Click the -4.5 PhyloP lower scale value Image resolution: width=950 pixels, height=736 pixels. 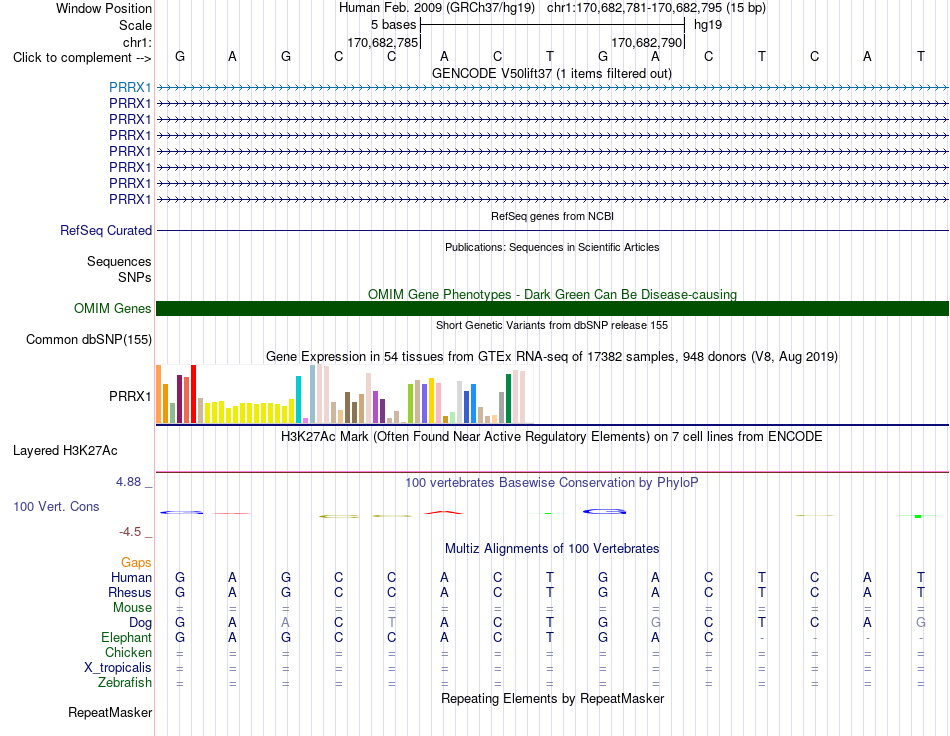click(130, 532)
